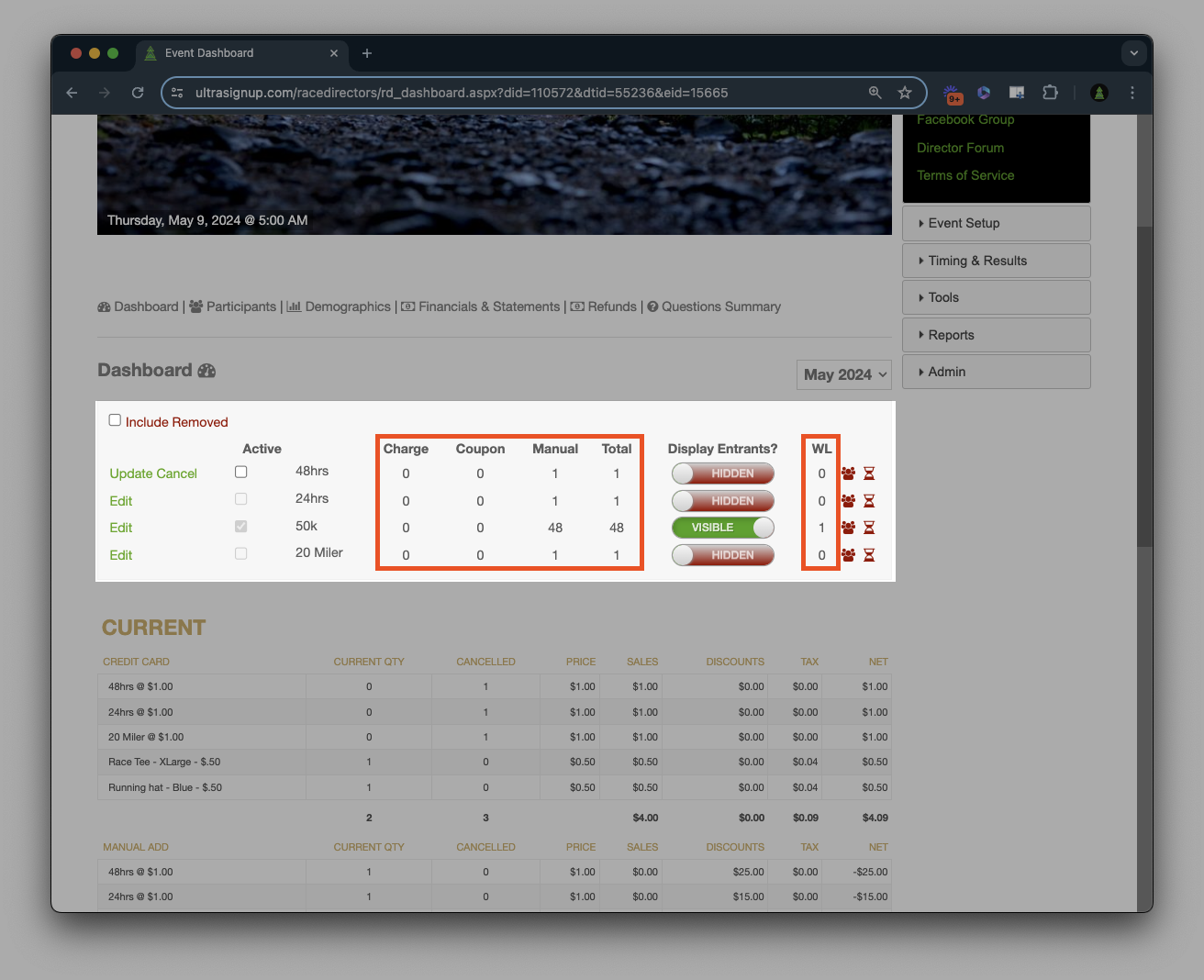The width and height of the screenshot is (1204, 980).
Task: Bookmark this page with the star icon
Action: pyautogui.click(x=905, y=93)
